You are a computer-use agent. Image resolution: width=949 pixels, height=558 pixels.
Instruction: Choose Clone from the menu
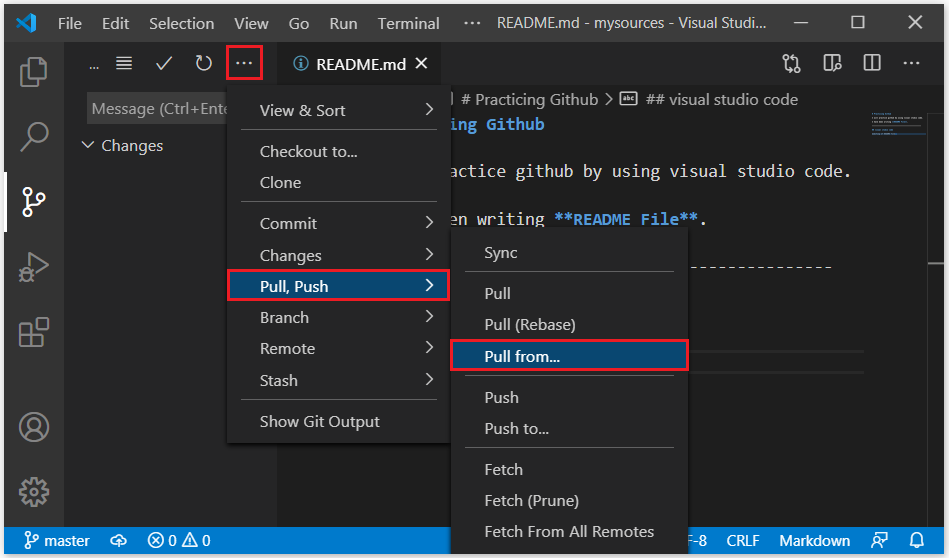click(x=339, y=182)
